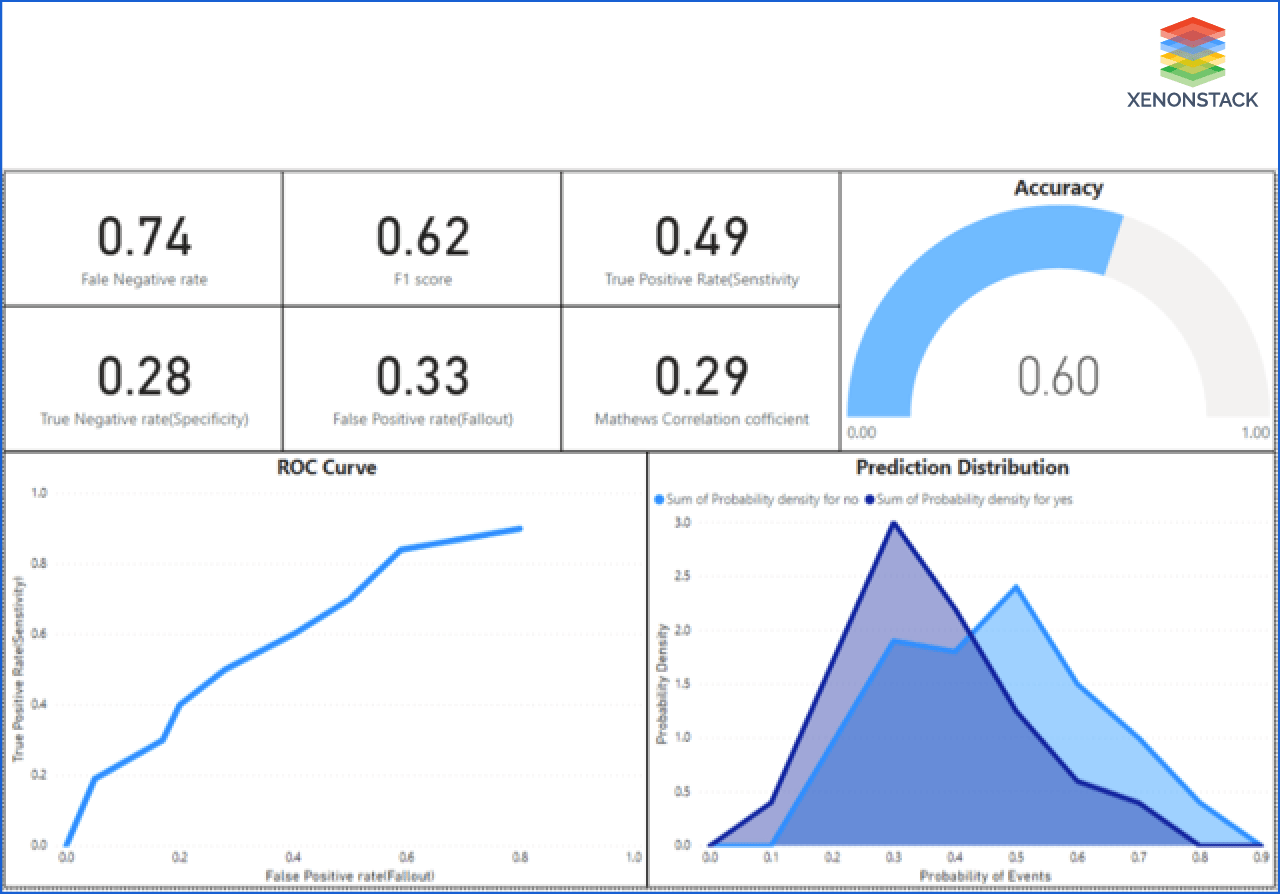Screen dimensions: 1280x894
Task: Click the 0.33 False Positive rate value
Action: click(x=422, y=376)
